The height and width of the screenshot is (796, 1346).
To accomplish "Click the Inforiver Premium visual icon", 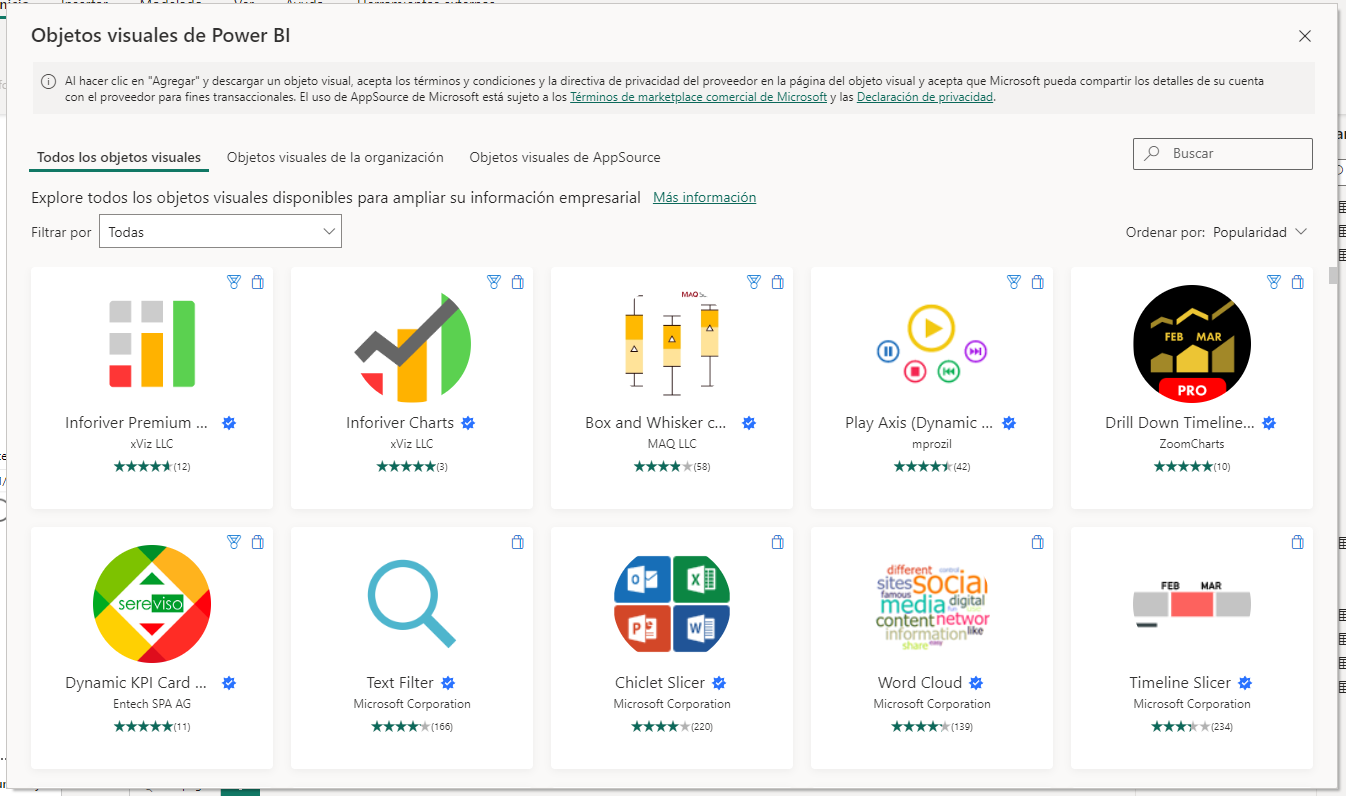I will tap(152, 343).
